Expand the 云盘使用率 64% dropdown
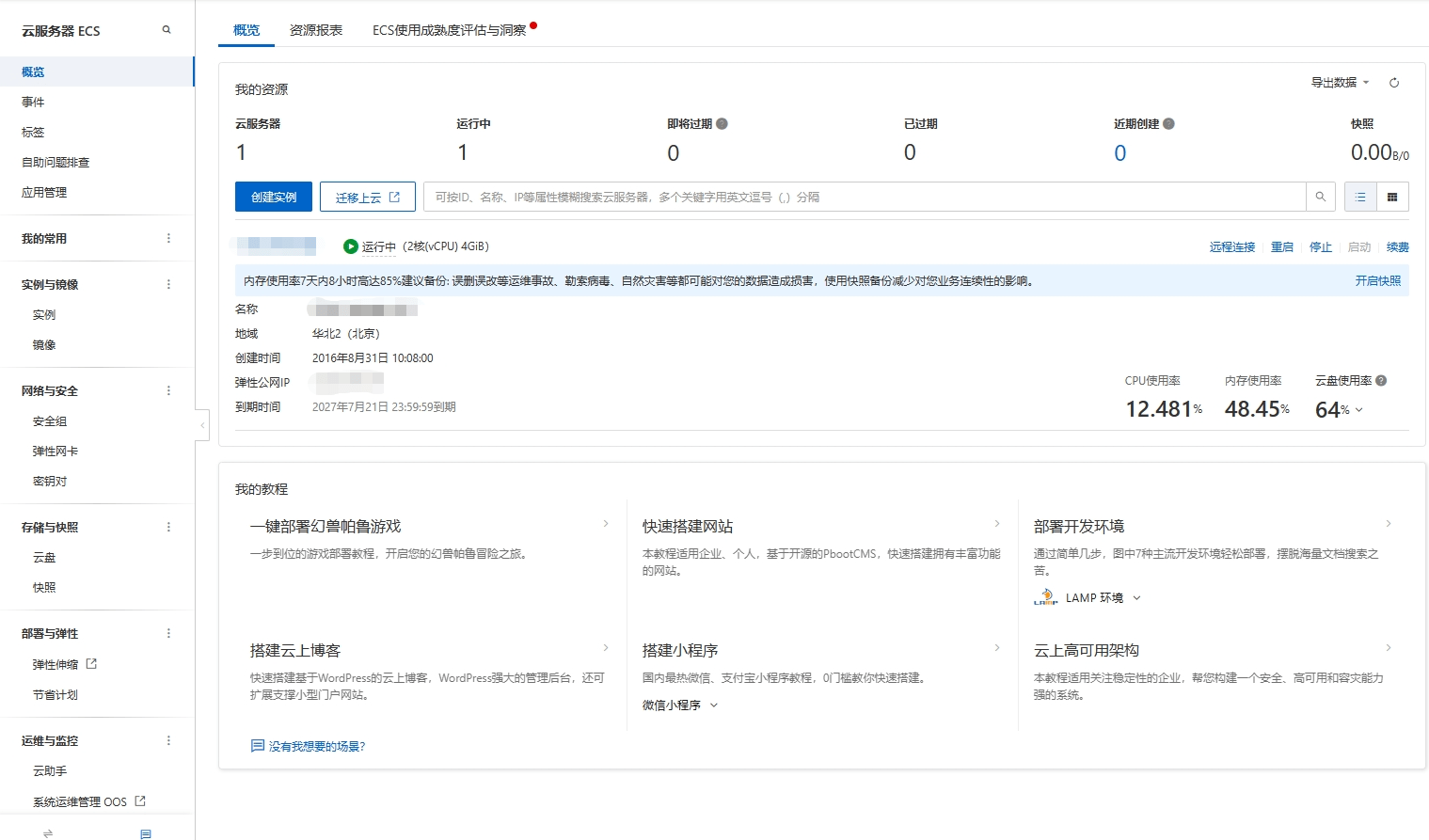 point(1358,410)
